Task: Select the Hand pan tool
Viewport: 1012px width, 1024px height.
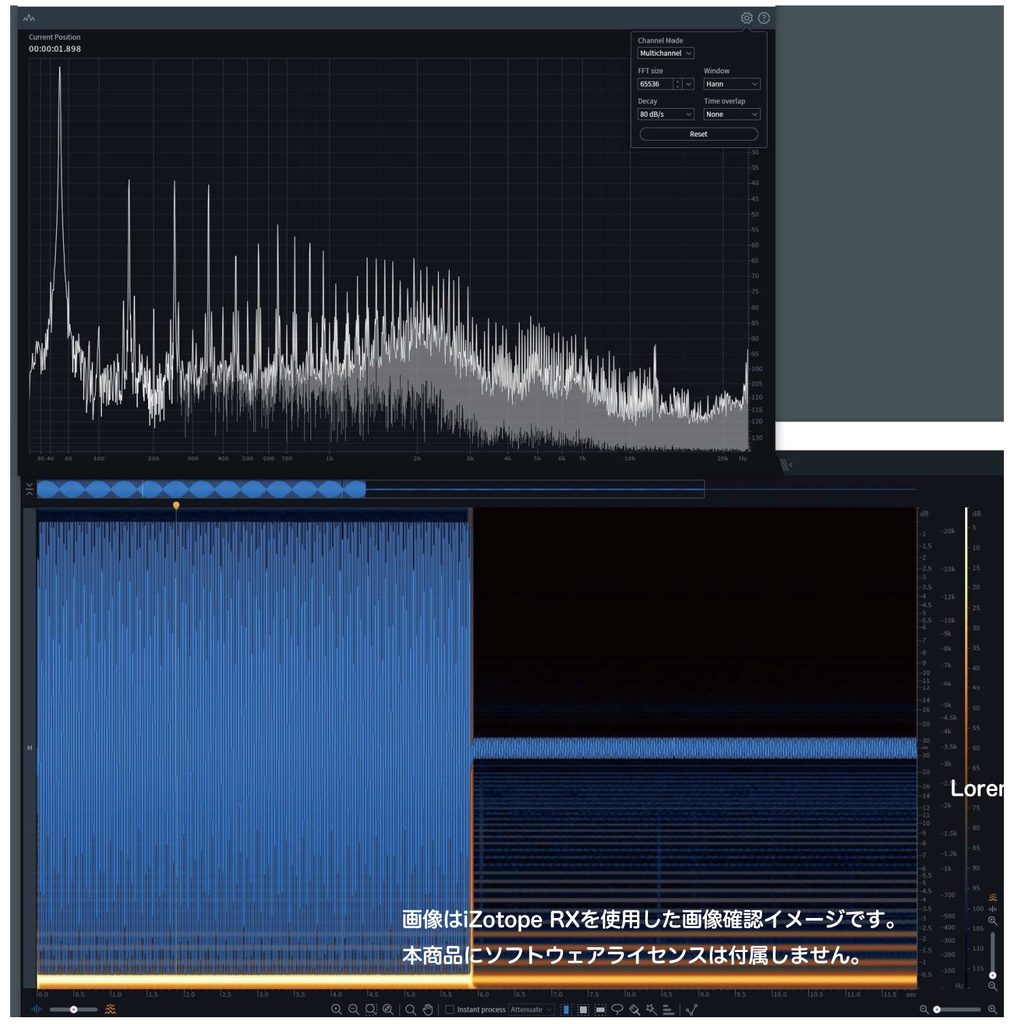Action: tap(428, 1010)
